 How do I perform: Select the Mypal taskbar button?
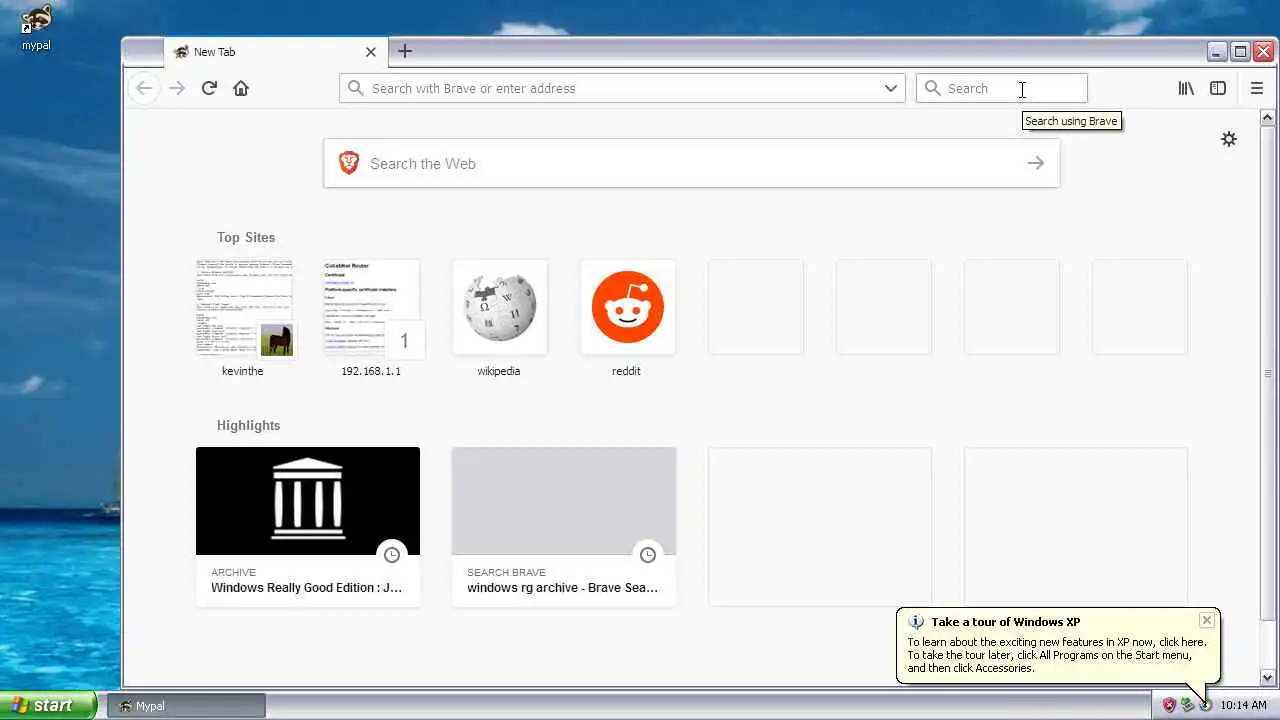point(186,706)
